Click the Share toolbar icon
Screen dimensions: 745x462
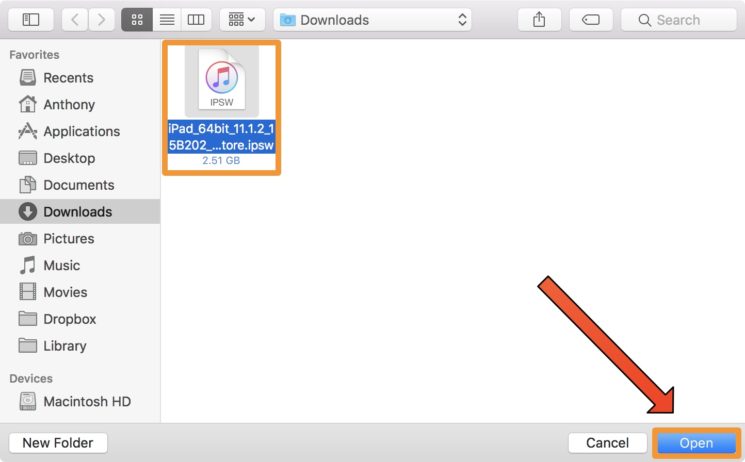(540, 19)
